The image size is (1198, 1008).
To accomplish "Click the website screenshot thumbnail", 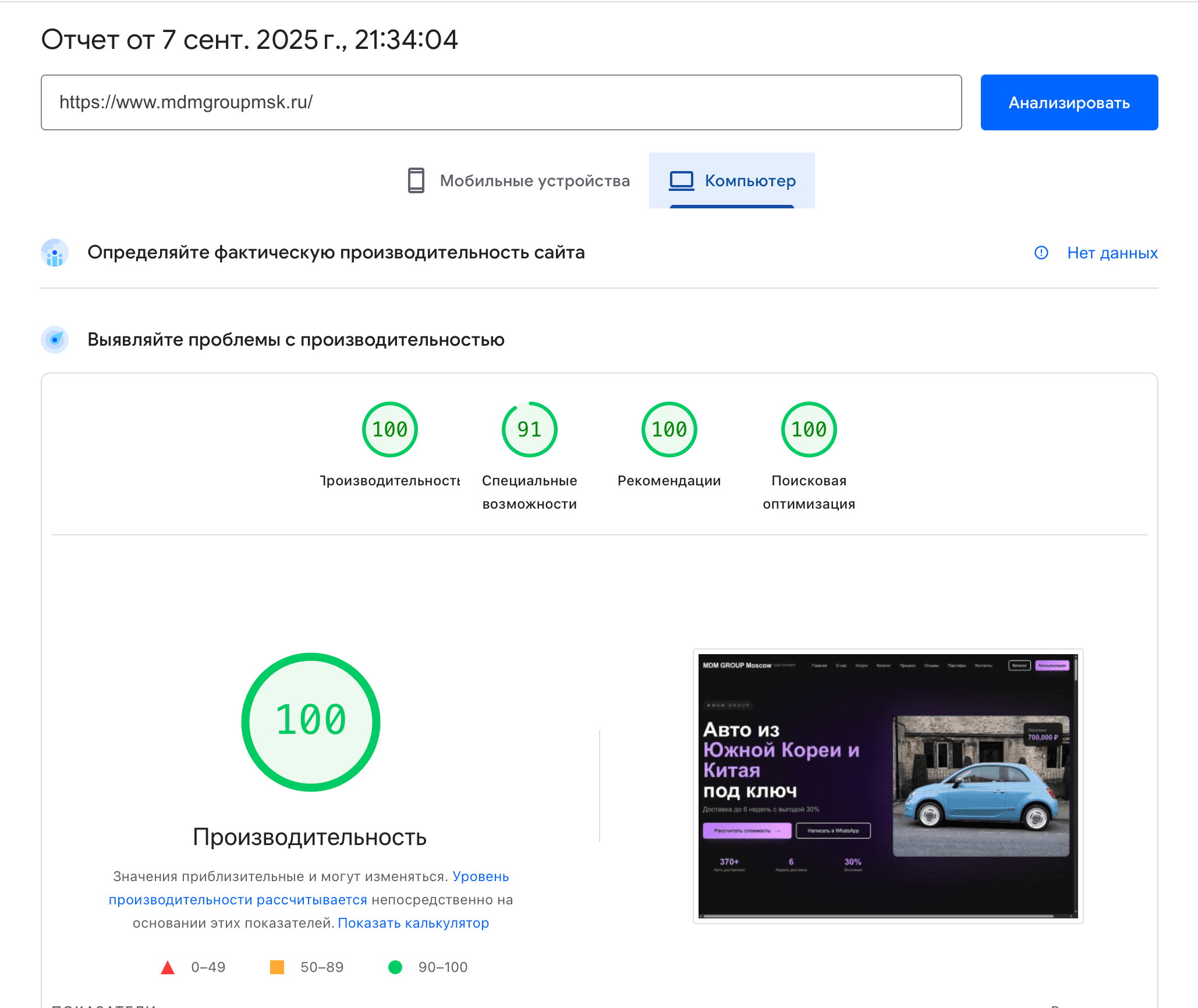I will pyautogui.click(x=888, y=786).
